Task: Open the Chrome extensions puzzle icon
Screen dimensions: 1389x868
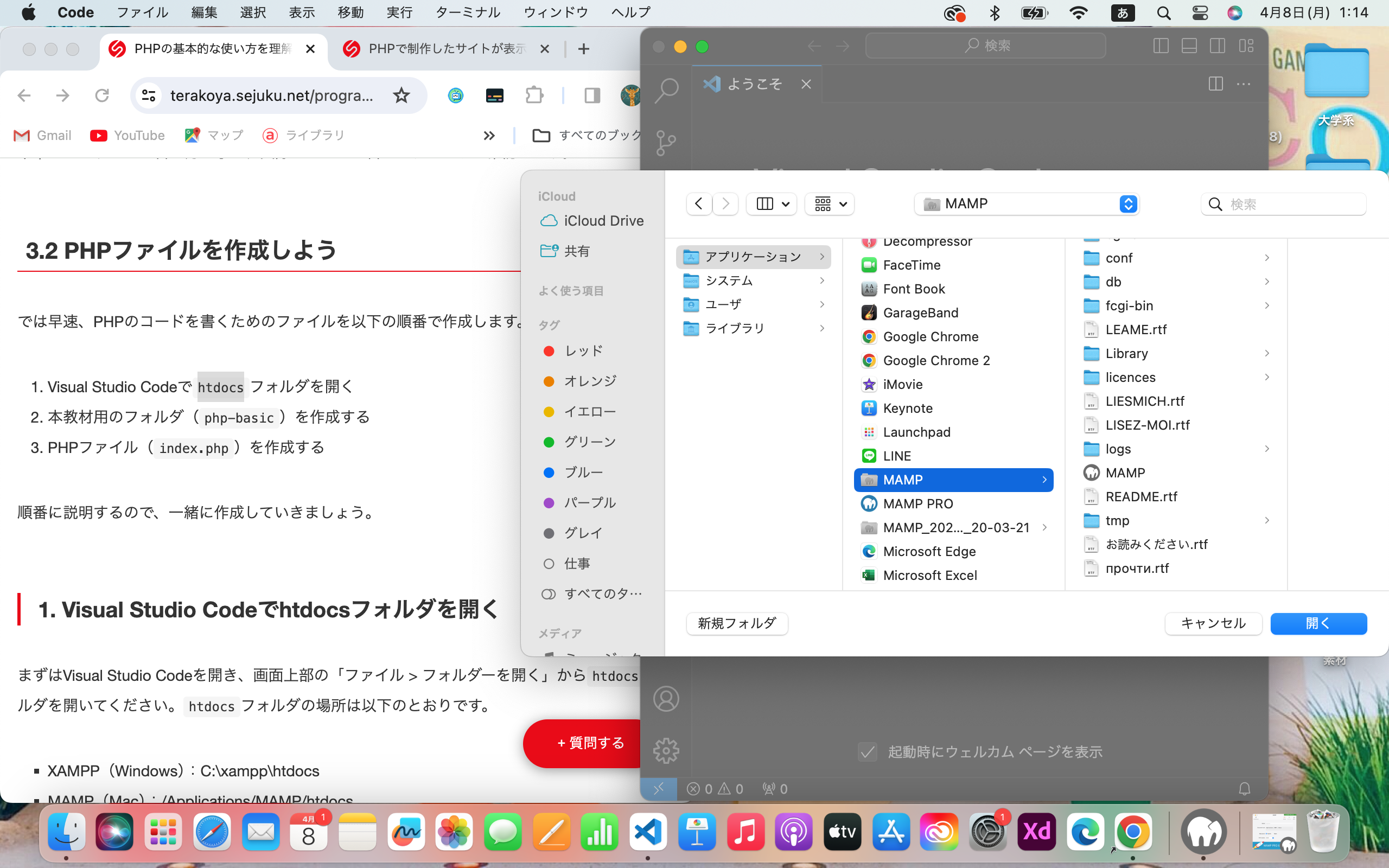Action: coord(534,95)
